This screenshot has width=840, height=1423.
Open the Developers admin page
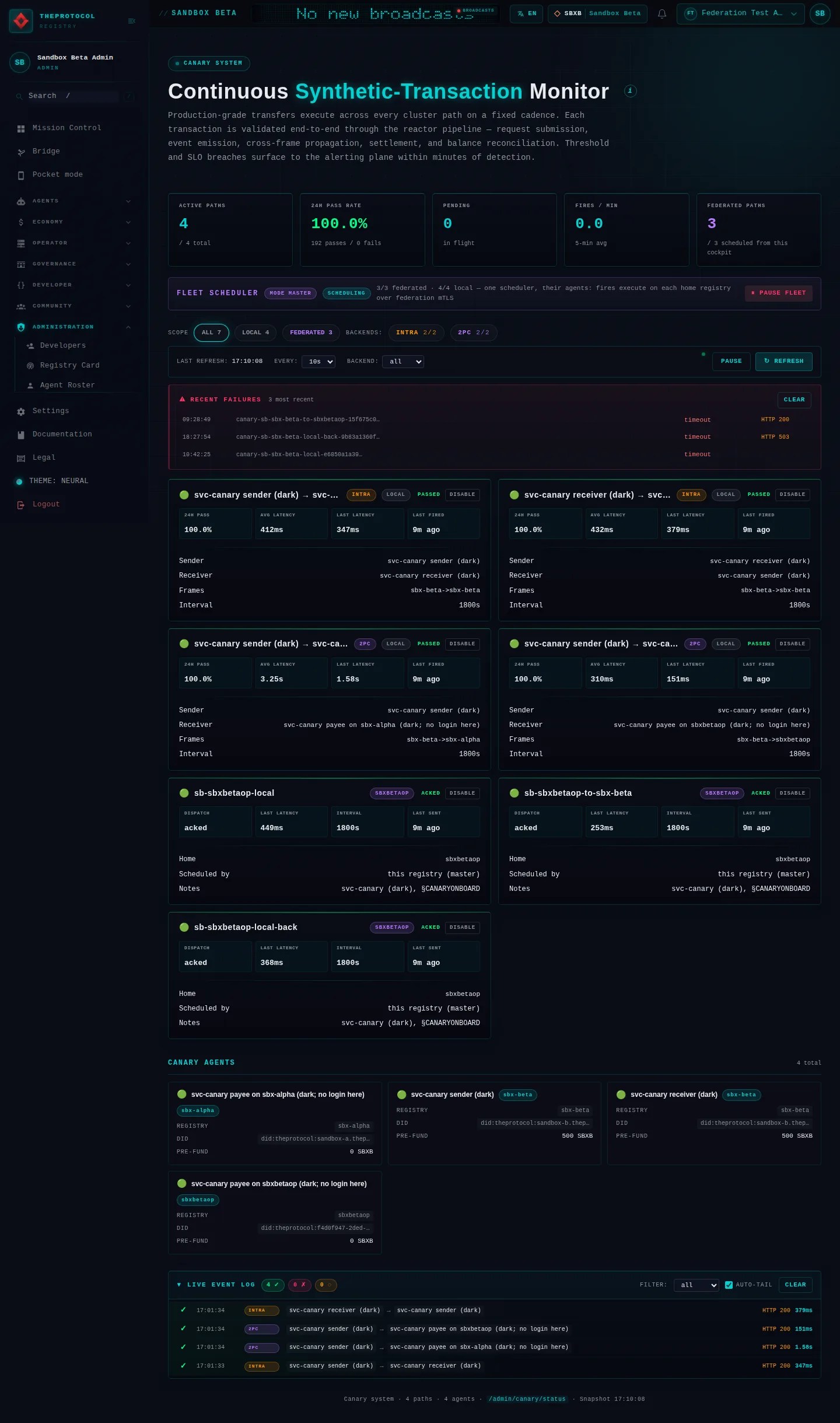pyautogui.click(x=63, y=345)
